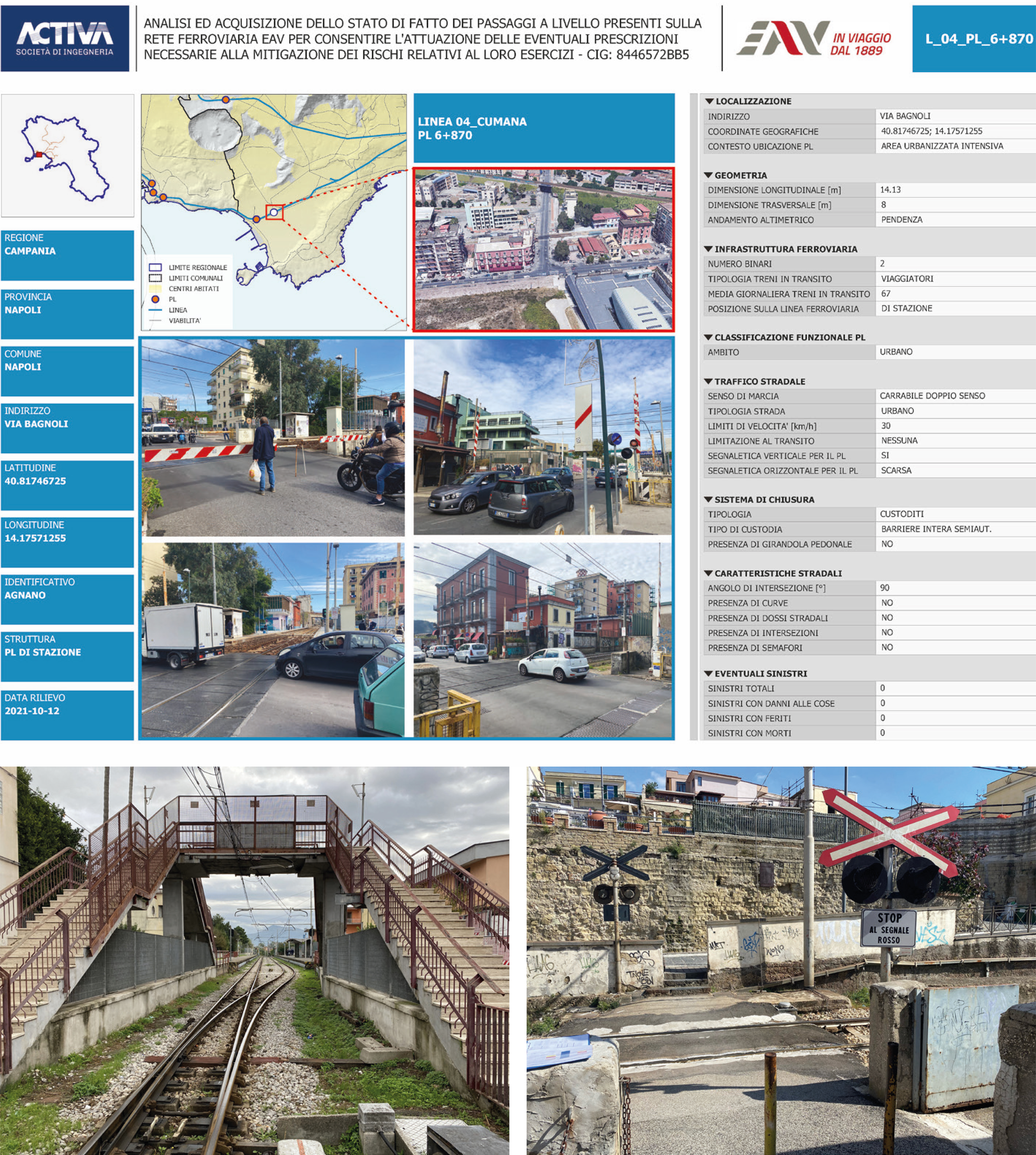Click the ANGOLO DI INTERSEZIONE value 90
This screenshot has height=1155, width=1036.
coord(885,588)
